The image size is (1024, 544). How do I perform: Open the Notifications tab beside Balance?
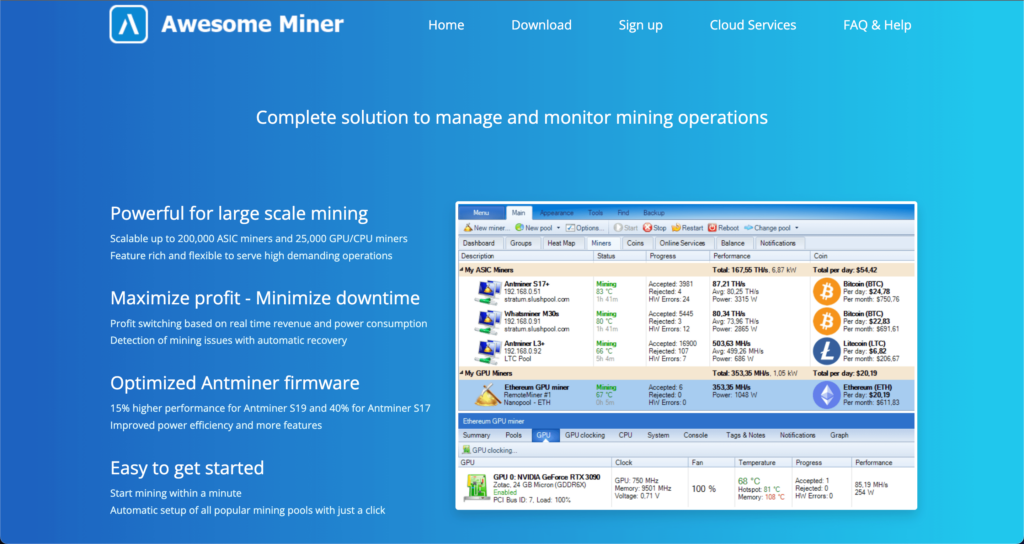tap(778, 243)
